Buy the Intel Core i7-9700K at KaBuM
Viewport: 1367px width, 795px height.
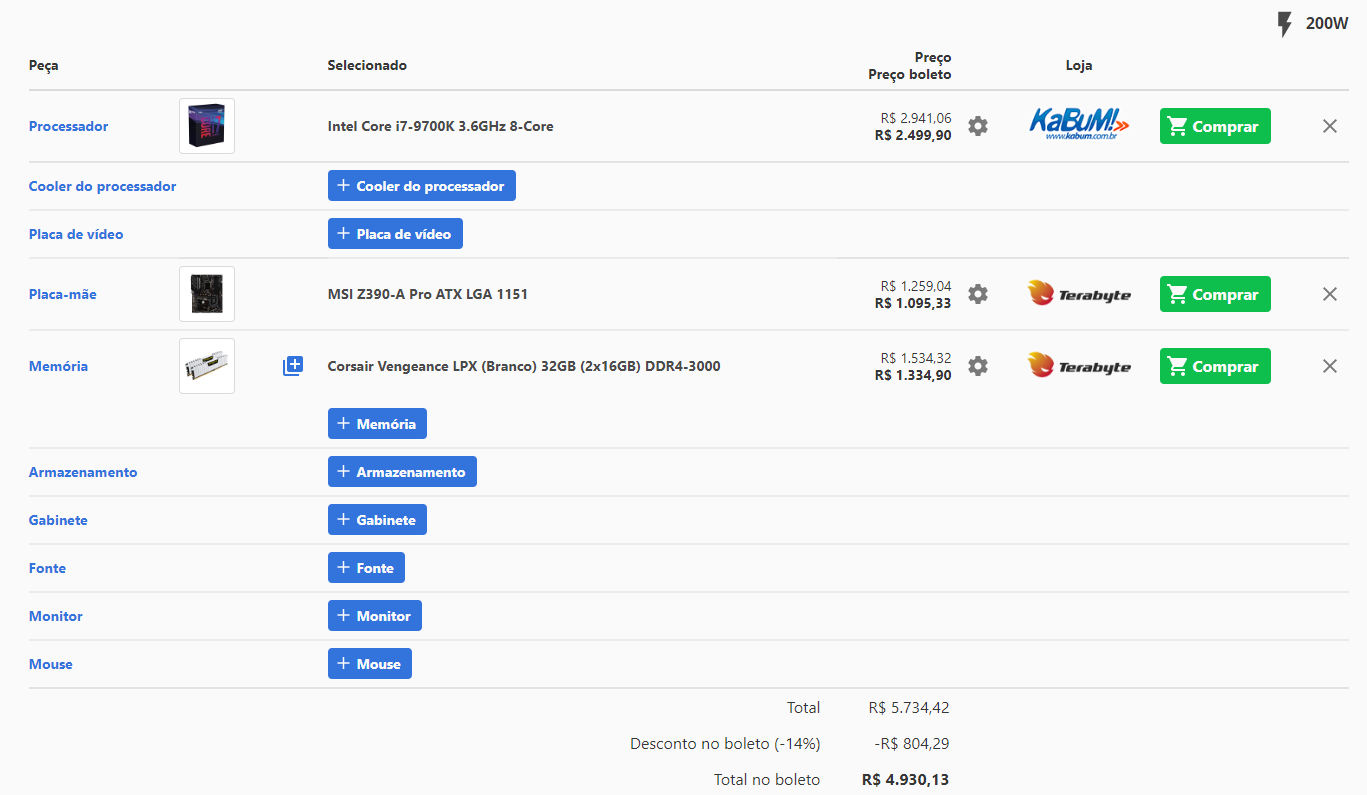point(1215,126)
